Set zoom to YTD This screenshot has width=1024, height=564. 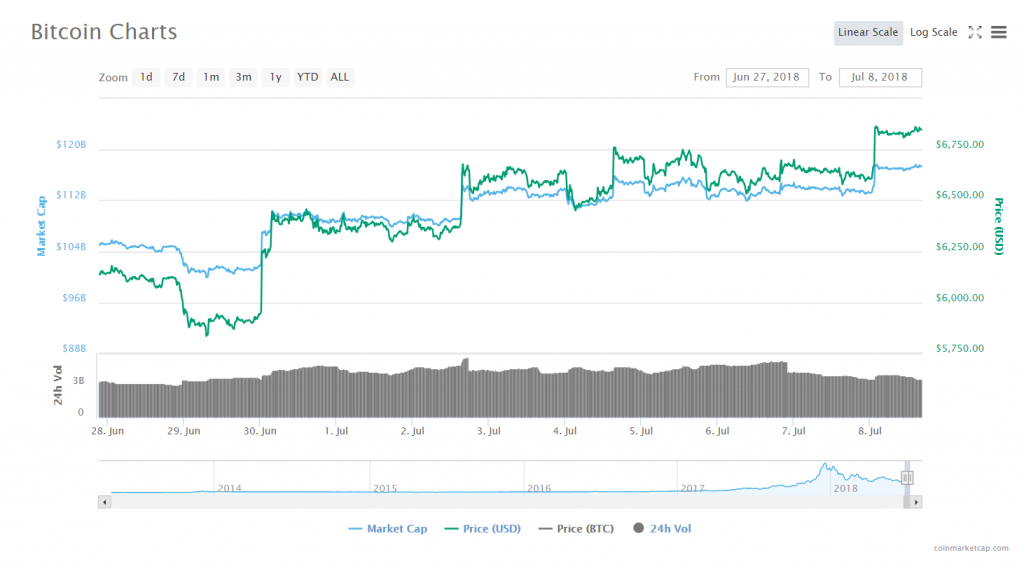tap(308, 77)
